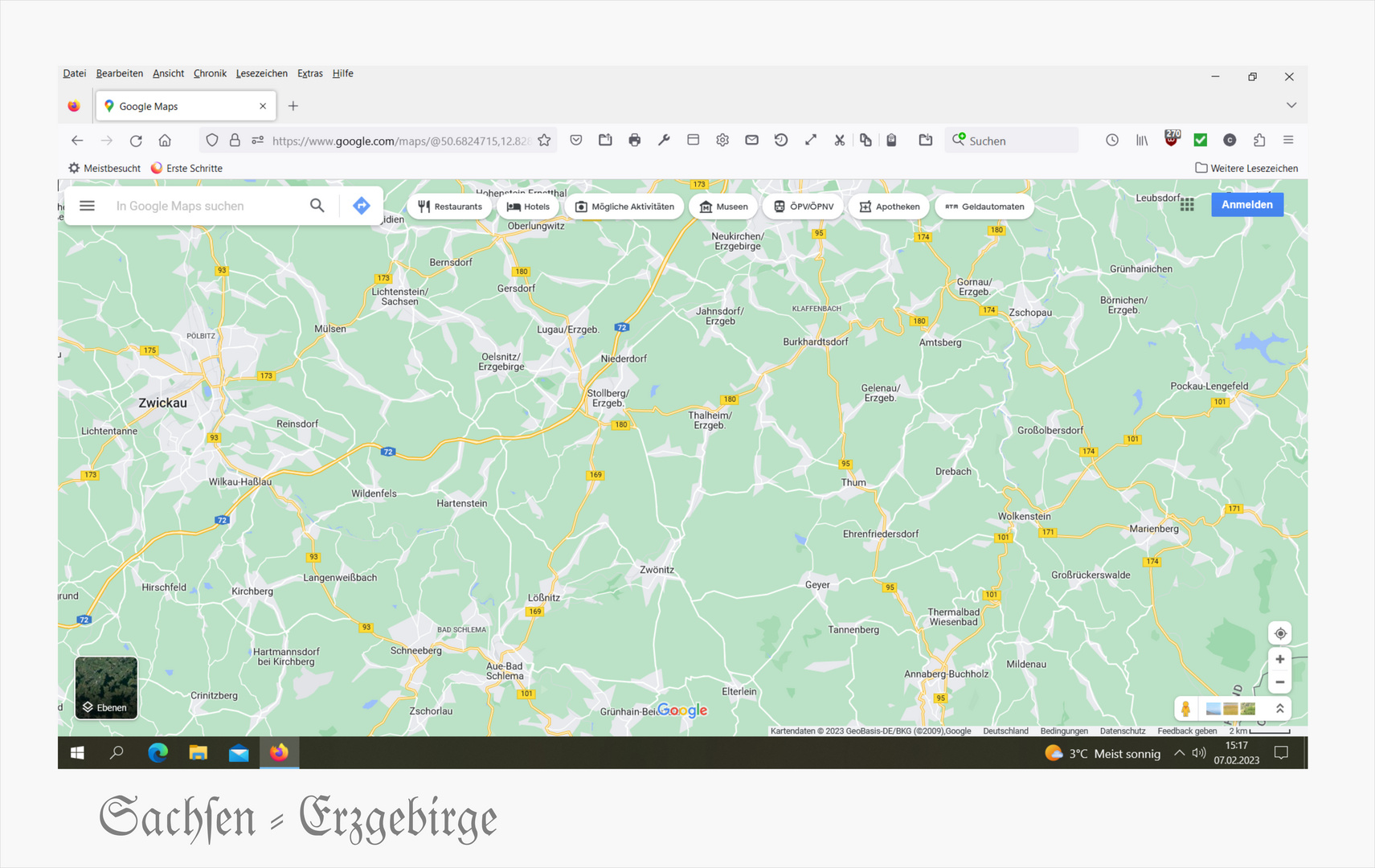Filter map by Geldautomaten
This screenshot has height=868, width=1375.
pyautogui.click(x=985, y=207)
